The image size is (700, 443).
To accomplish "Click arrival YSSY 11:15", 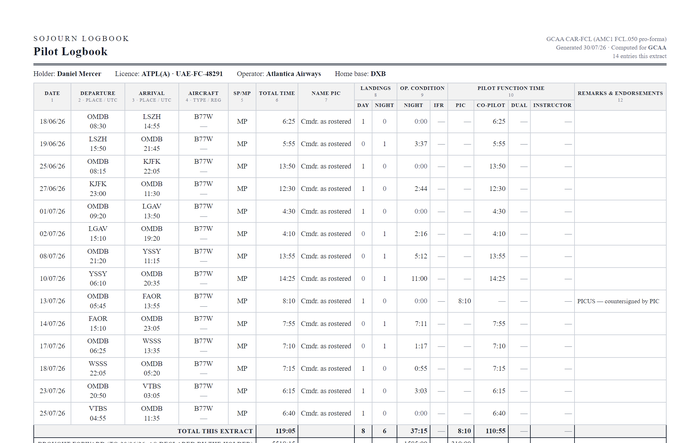I will click(x=152, y=256).
